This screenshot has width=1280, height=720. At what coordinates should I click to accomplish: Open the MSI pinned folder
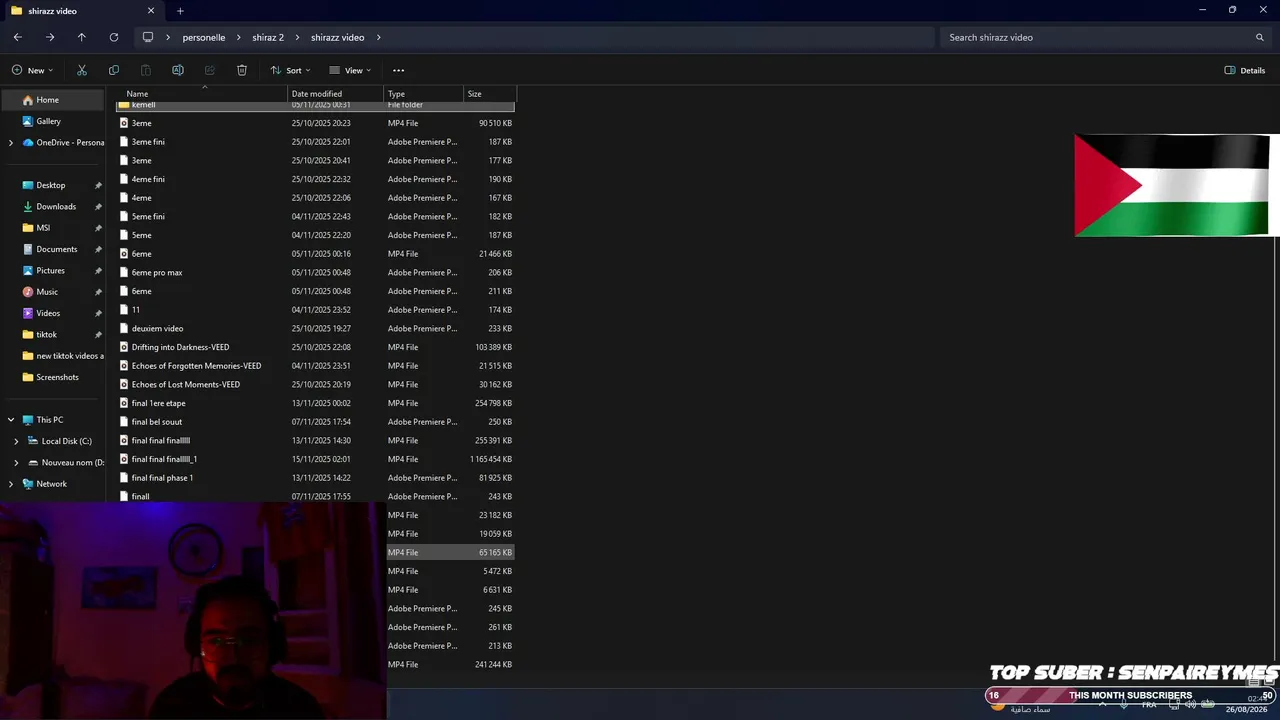[43, 228]
